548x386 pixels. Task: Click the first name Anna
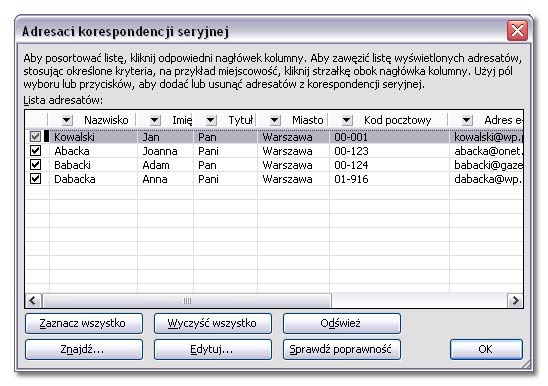point(155,179)
